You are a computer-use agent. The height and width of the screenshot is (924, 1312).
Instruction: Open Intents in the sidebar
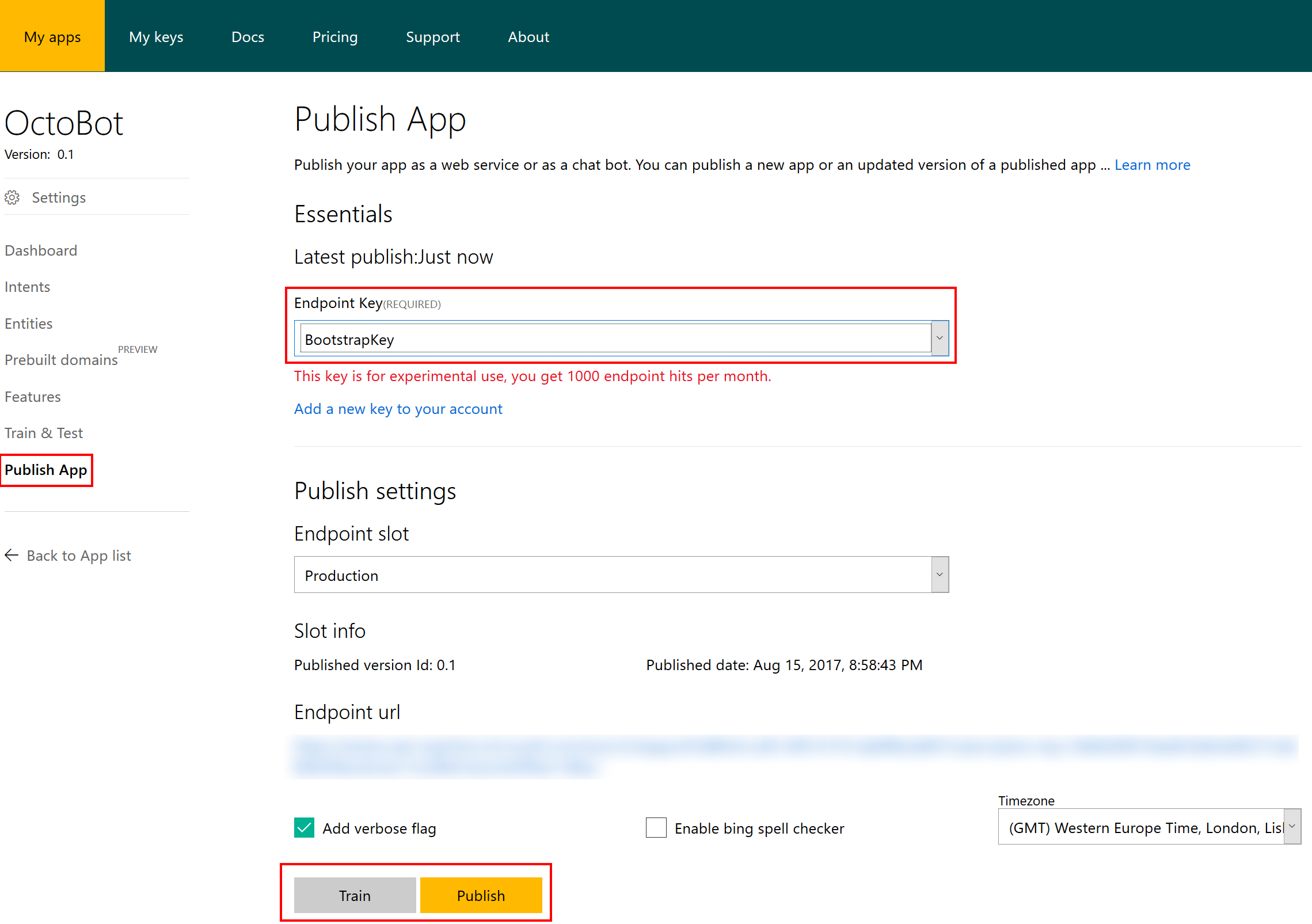click(27, 287)
